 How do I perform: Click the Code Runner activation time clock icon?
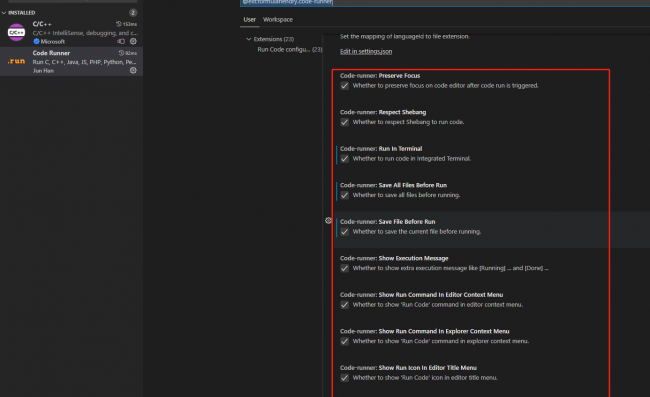point(121,53)
